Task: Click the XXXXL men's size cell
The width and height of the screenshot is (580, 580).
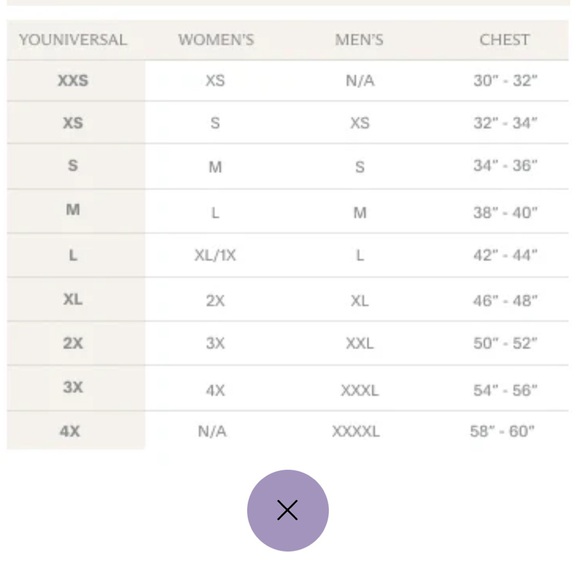Action: [x=356, y=431]
